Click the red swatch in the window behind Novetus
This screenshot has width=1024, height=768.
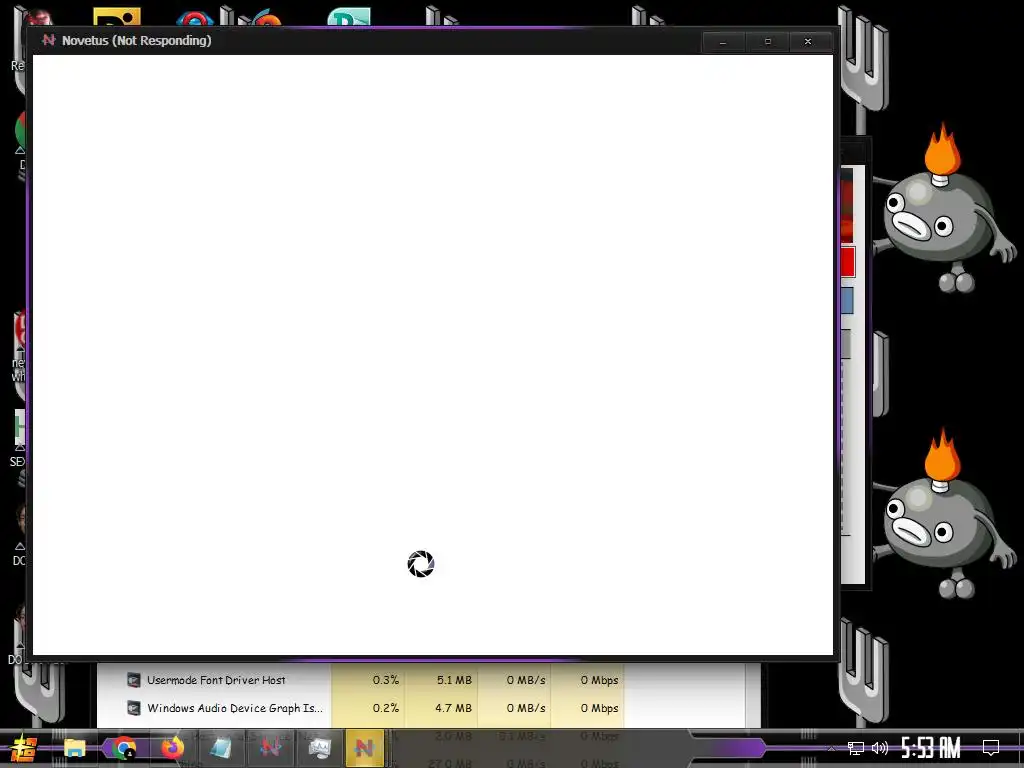[x=848, y=262]
